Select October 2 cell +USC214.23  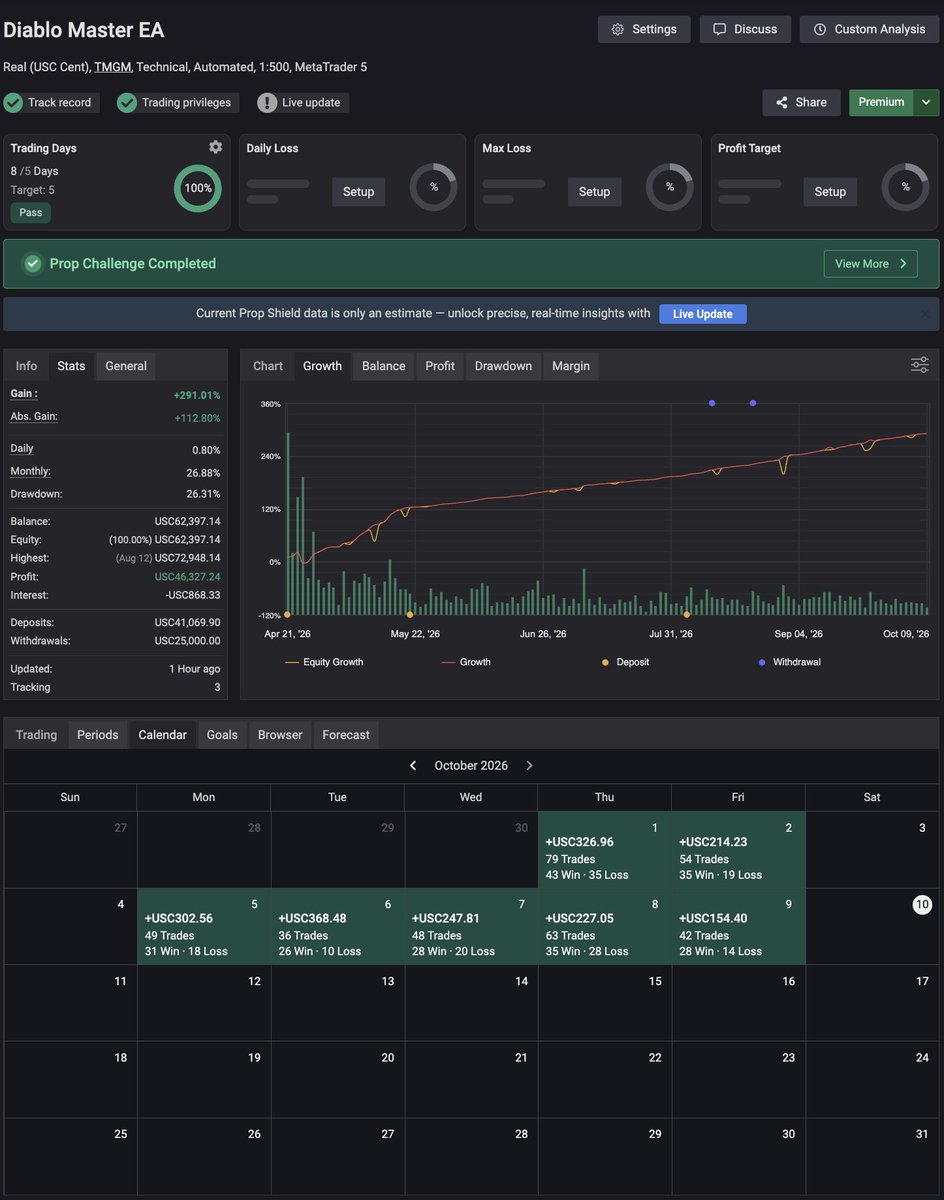click(x=738, y=850)
